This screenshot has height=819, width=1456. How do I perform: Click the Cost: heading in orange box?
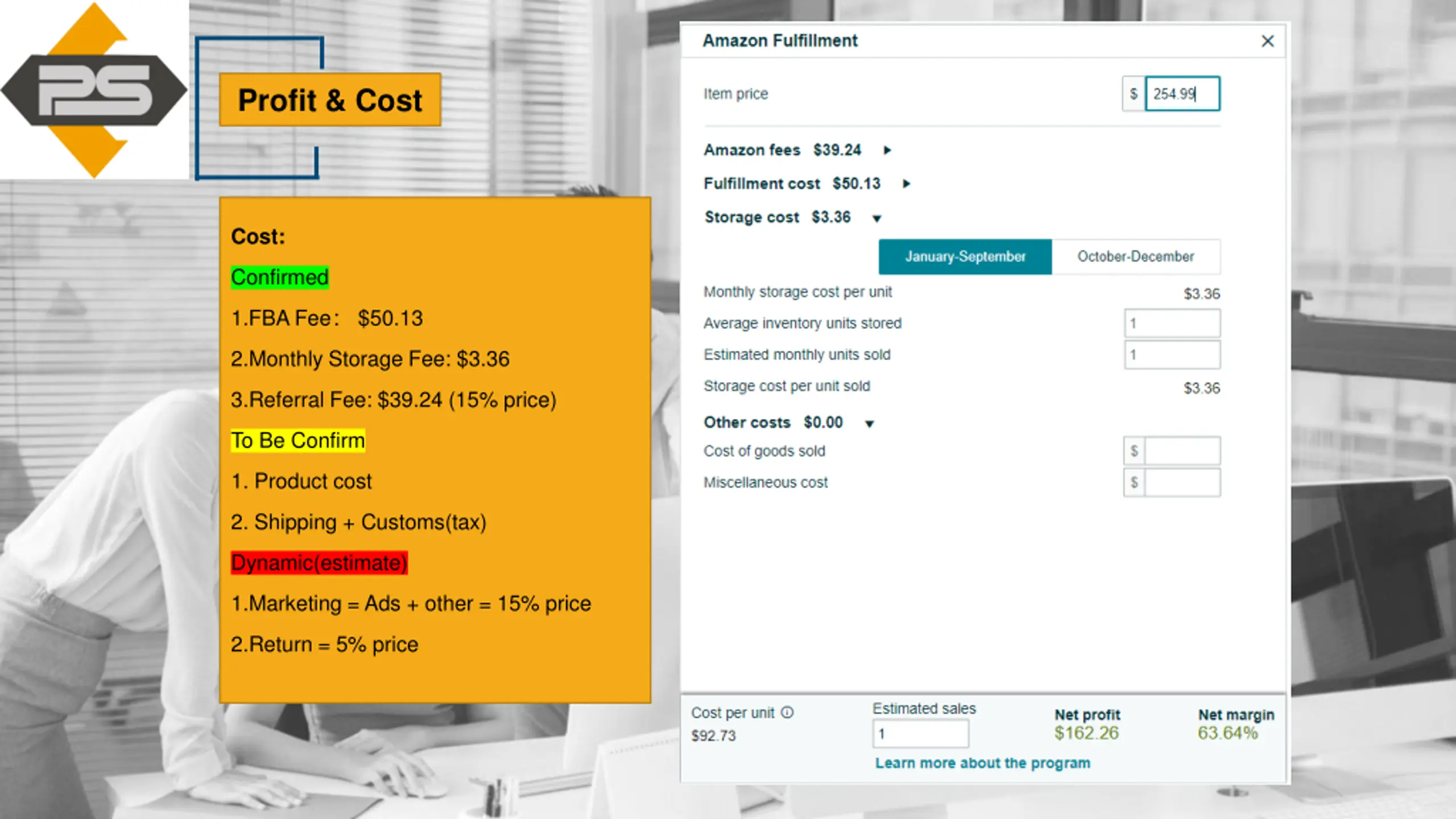[x=258, y=237]
